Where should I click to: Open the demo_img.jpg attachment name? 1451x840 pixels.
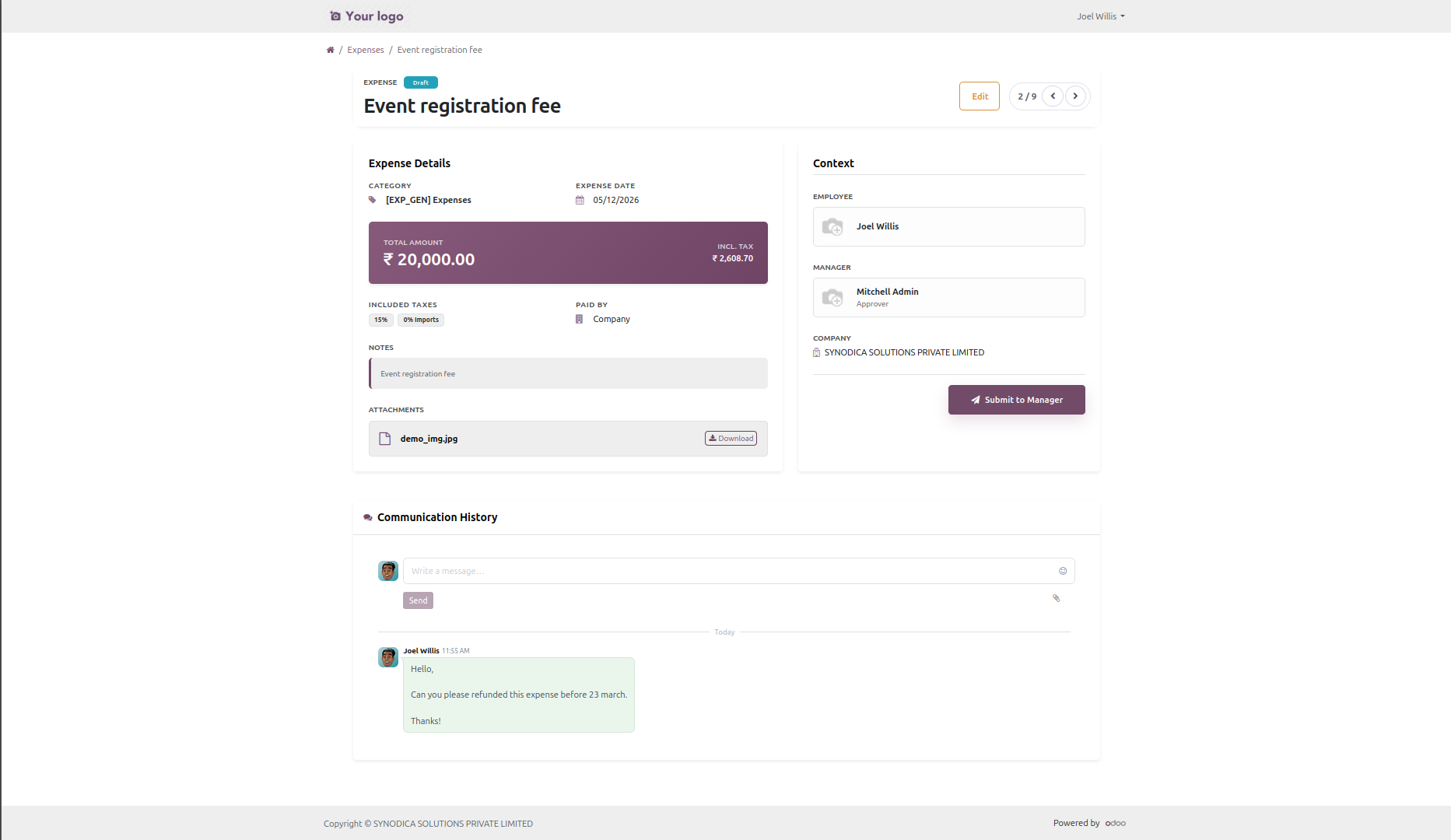click(429, 439)
